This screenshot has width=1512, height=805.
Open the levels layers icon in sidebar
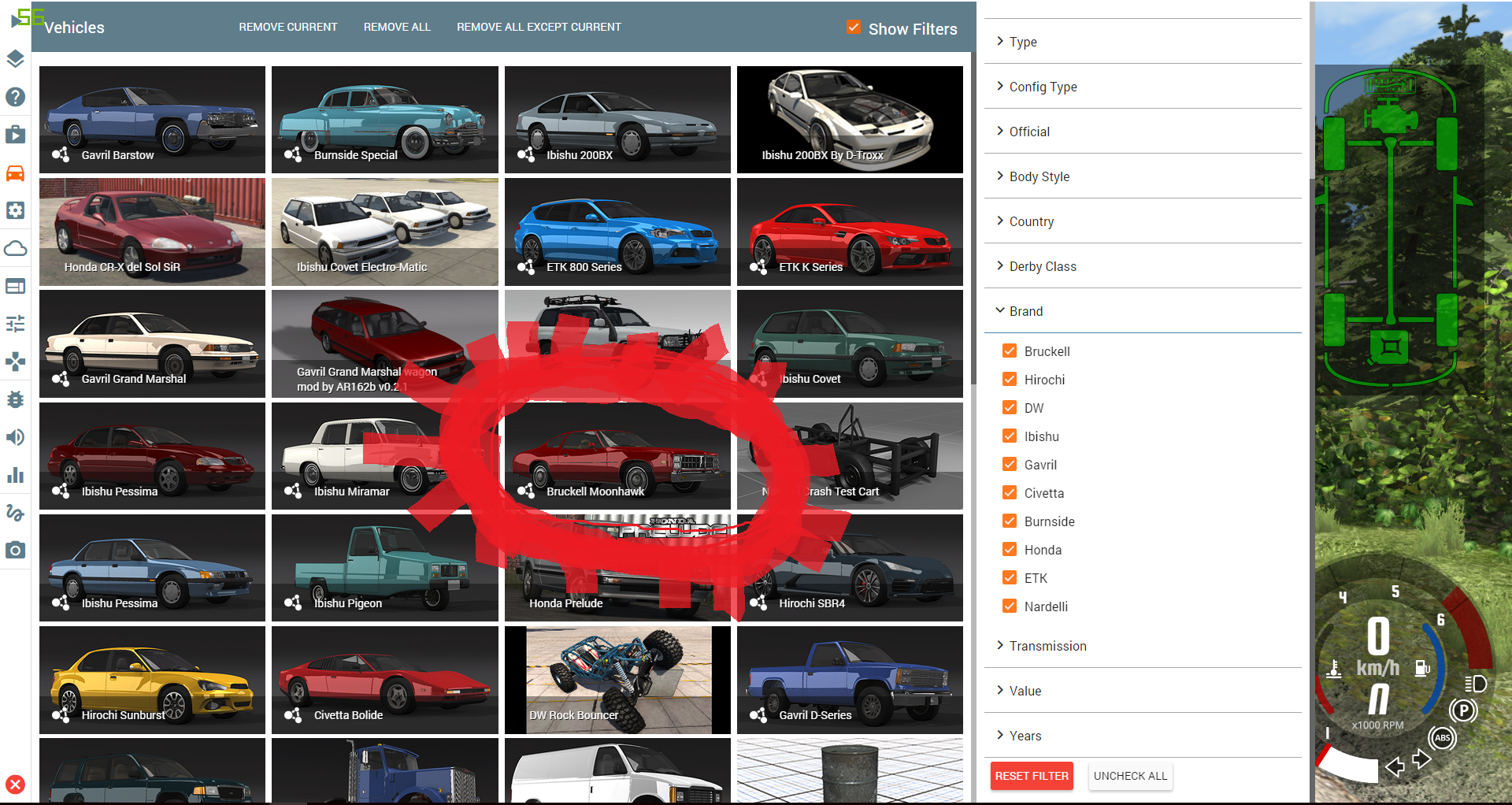[x=15, y=59]
